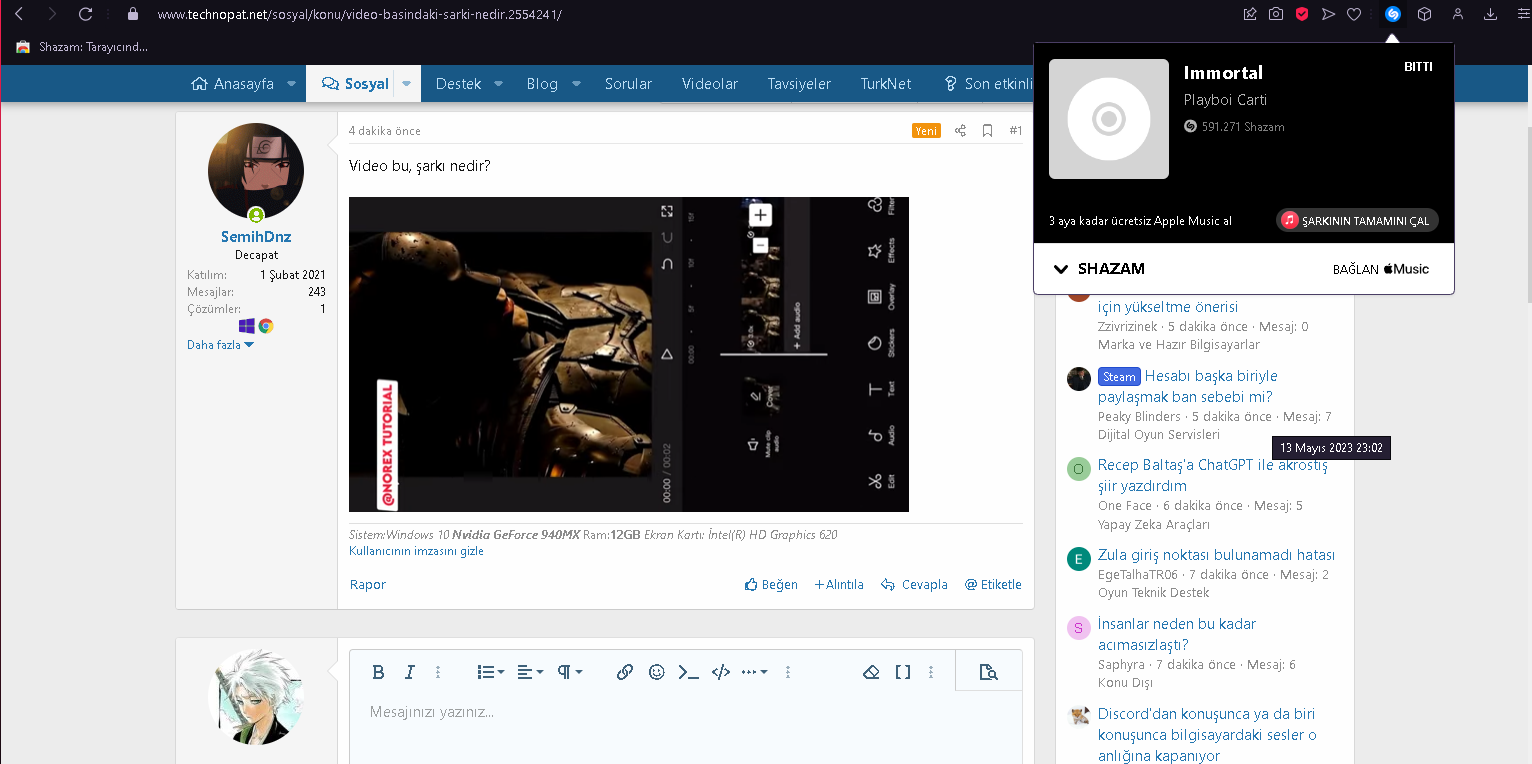The height and width of the screenshot is (764, 1532).
Task: Report the post via the Rapor link
Action: pyautogui.click(x=368, y=585)
